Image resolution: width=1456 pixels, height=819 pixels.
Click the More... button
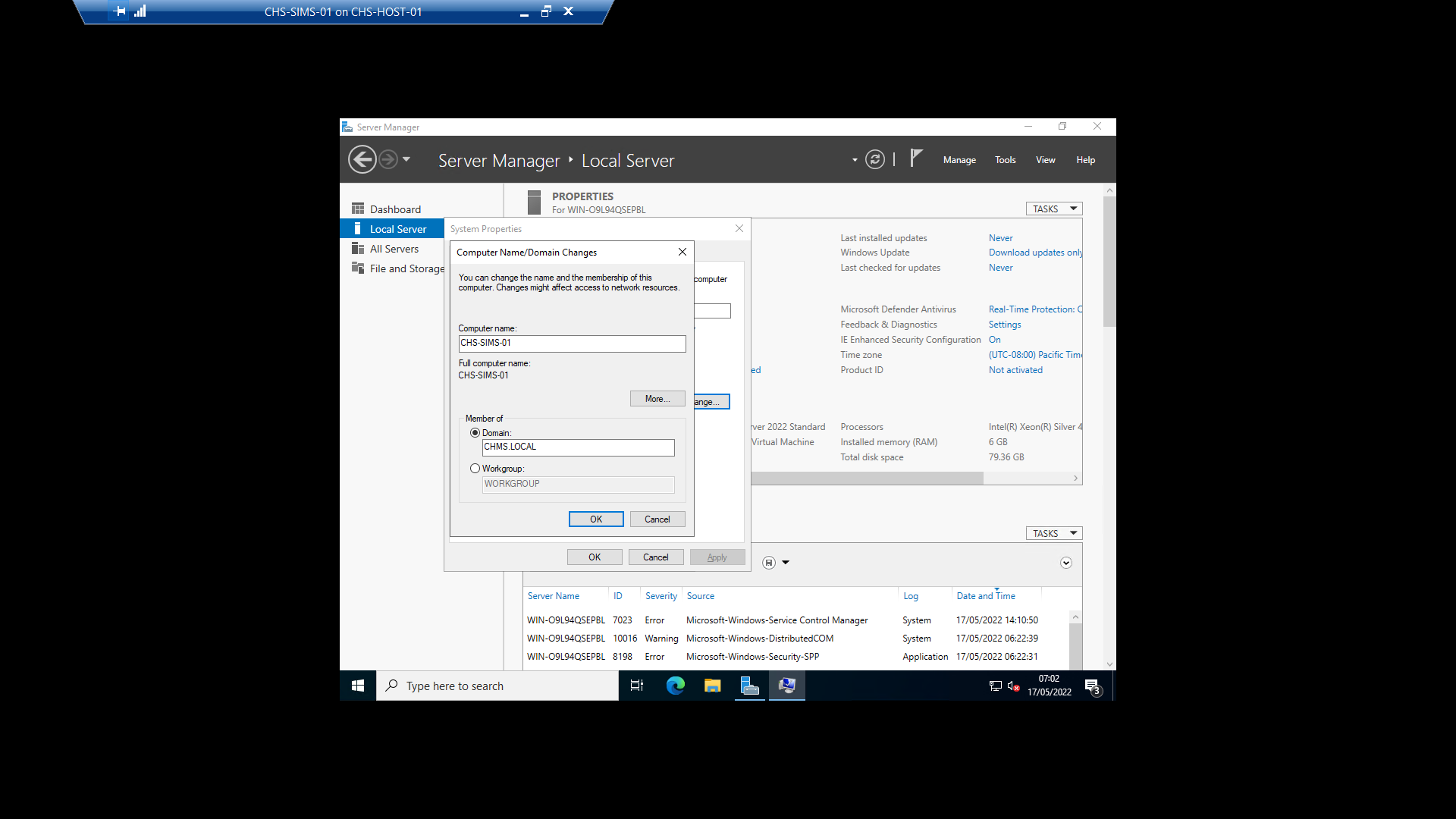pos(657,399)
